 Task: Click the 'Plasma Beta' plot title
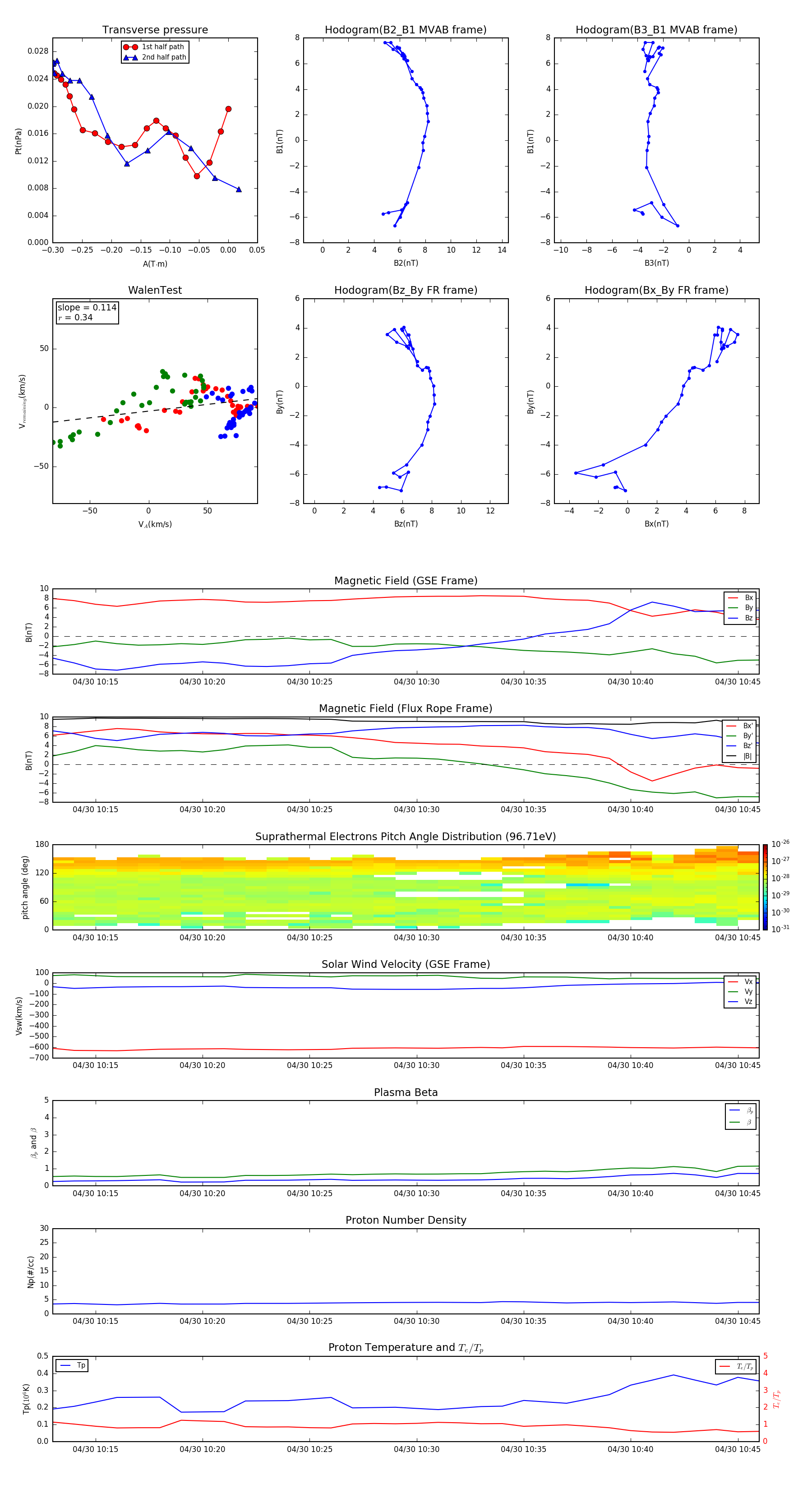pyautogui.click(x=406, y=1093)
